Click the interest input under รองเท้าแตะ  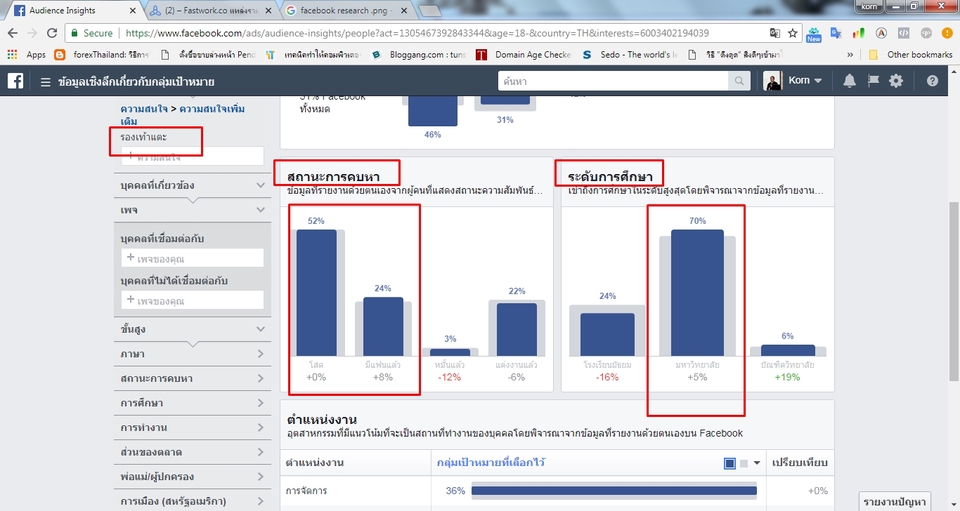coord(192,156)
